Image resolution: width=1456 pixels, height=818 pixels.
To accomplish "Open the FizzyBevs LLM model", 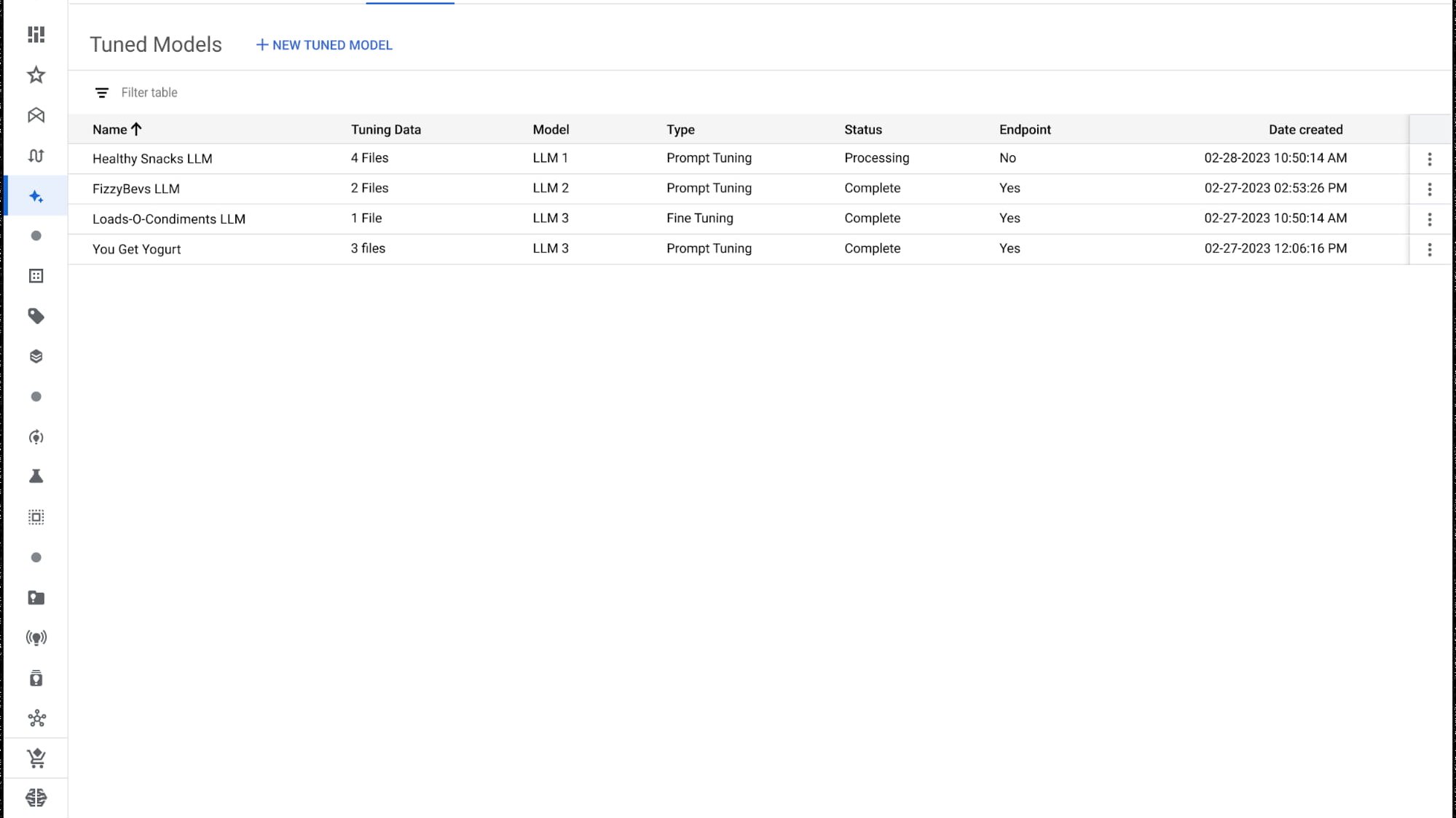I will 136,189.
